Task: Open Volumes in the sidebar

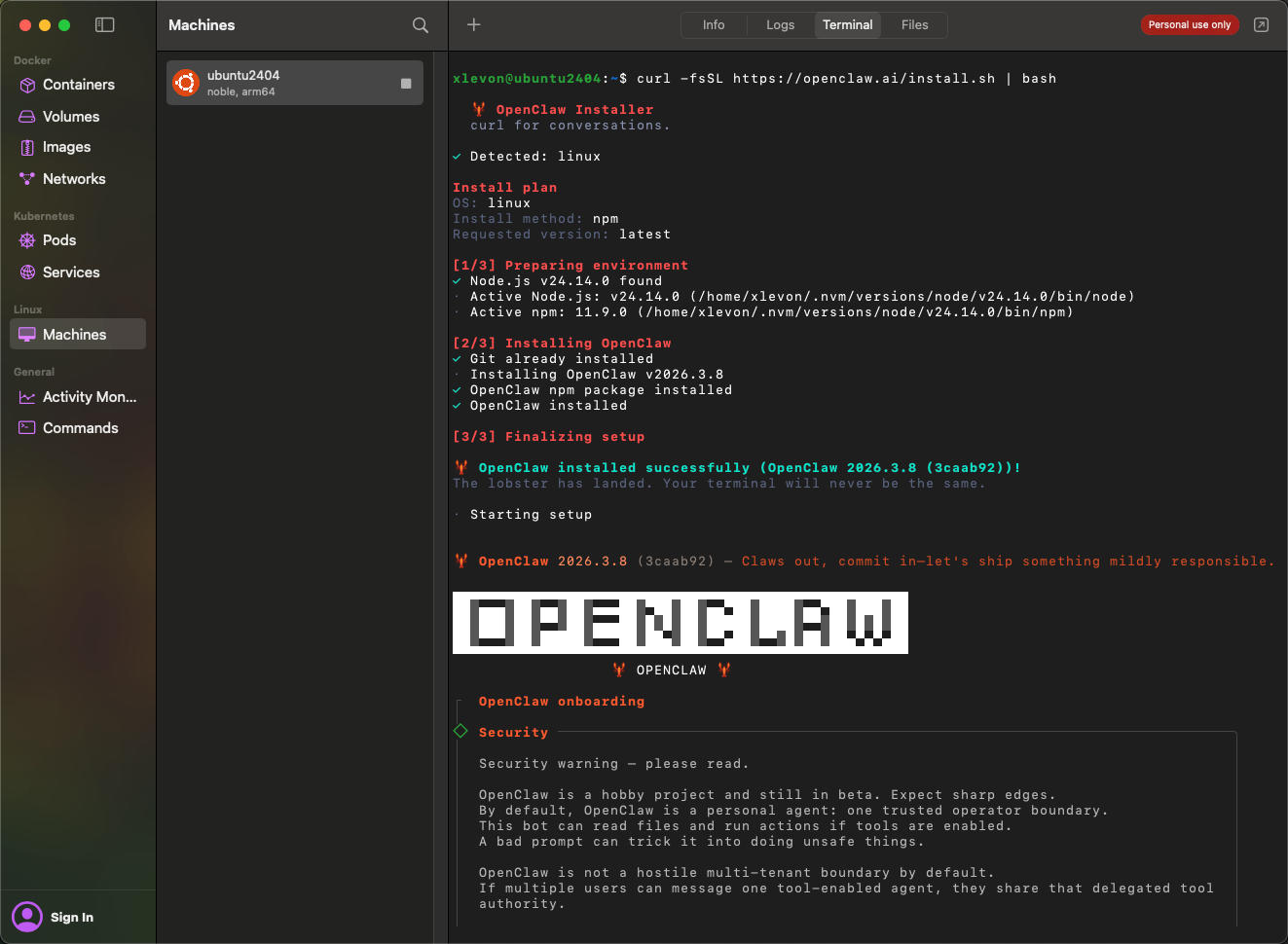Action: click(78, 117)
